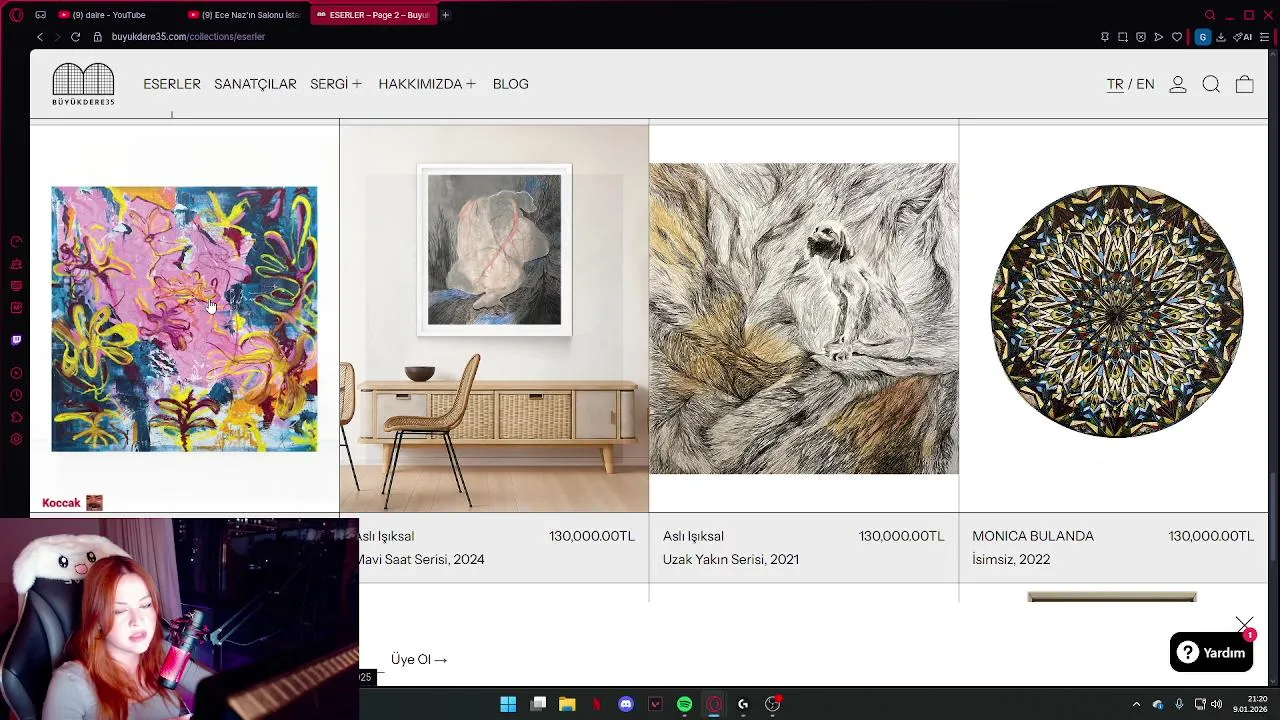Switch language to EN
Image resolution: width=1280 pixels, height=720 pixels.
(1145, 84)
